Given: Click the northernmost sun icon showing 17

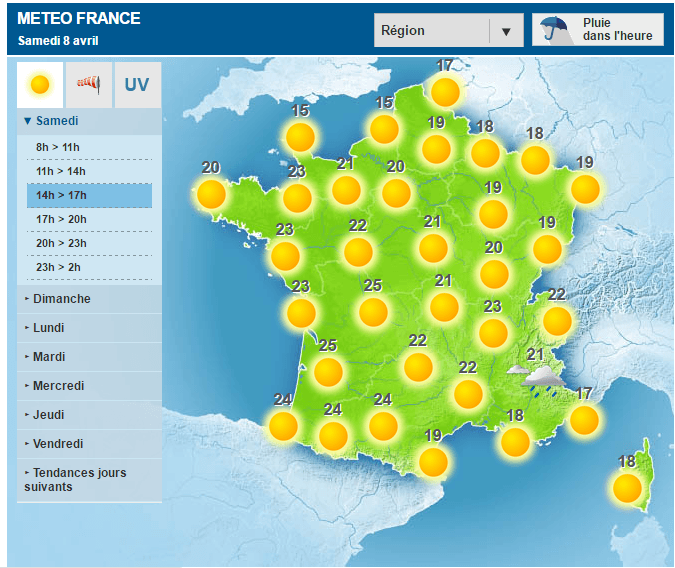Looking at the screenshot, I should [x=445, y=92].
